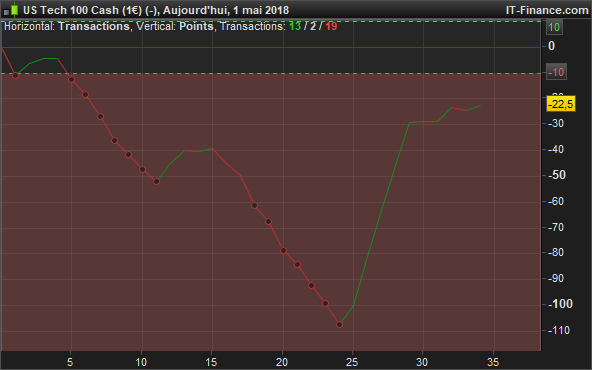Click the 35 label on horizontal axis
Screen dimensions: 592x370
[x=493, y=362]
